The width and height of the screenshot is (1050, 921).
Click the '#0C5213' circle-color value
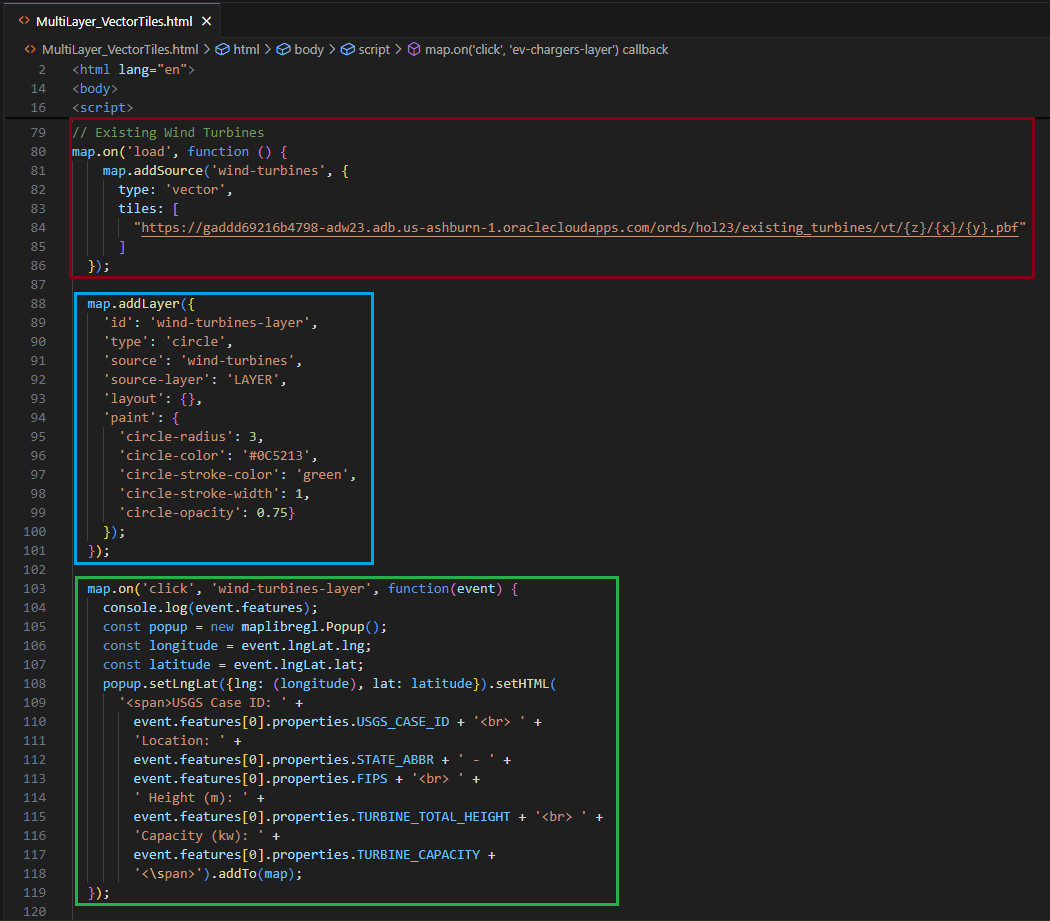[x=276, y=455]
